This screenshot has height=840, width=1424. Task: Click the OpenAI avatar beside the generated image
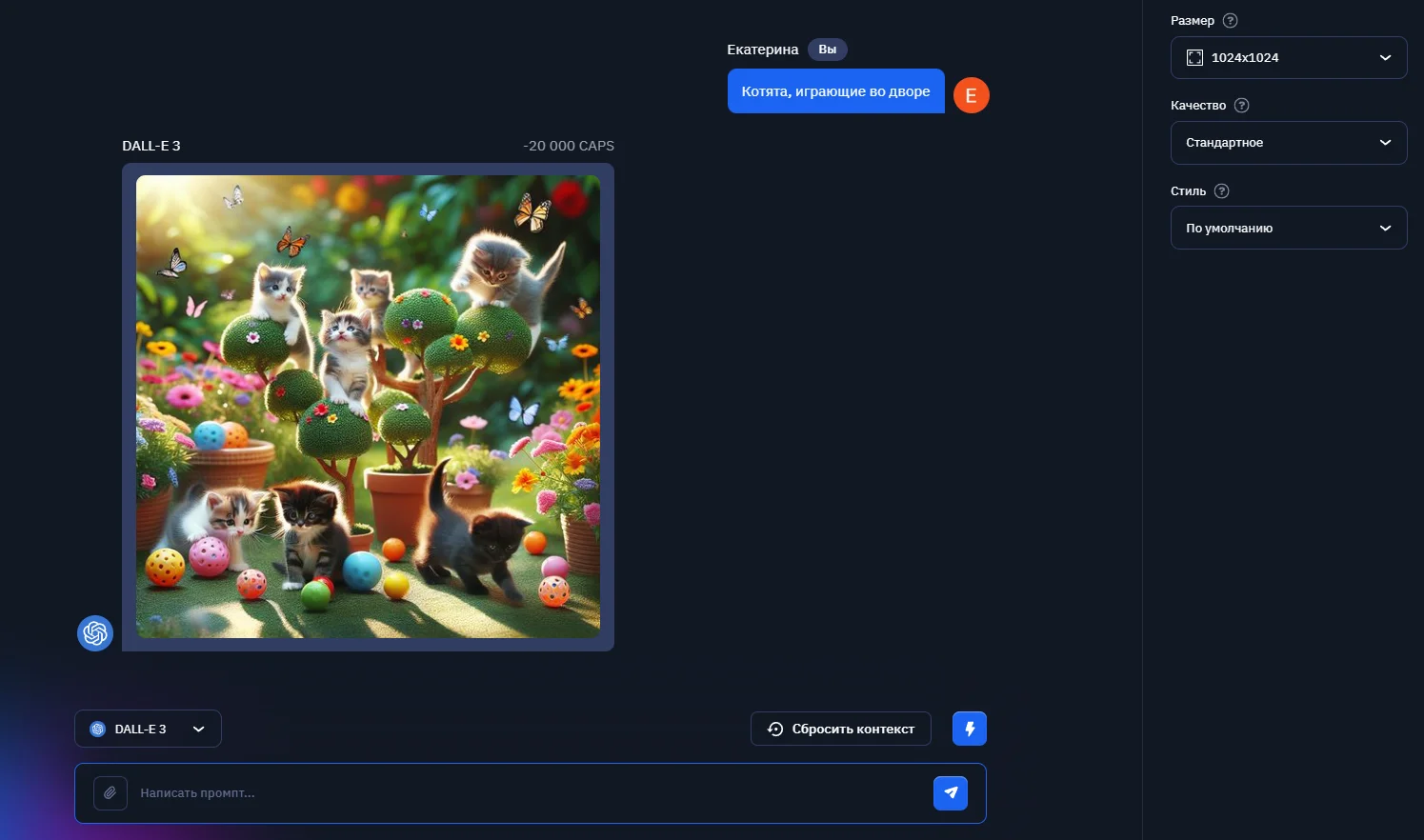pos(95,633)
